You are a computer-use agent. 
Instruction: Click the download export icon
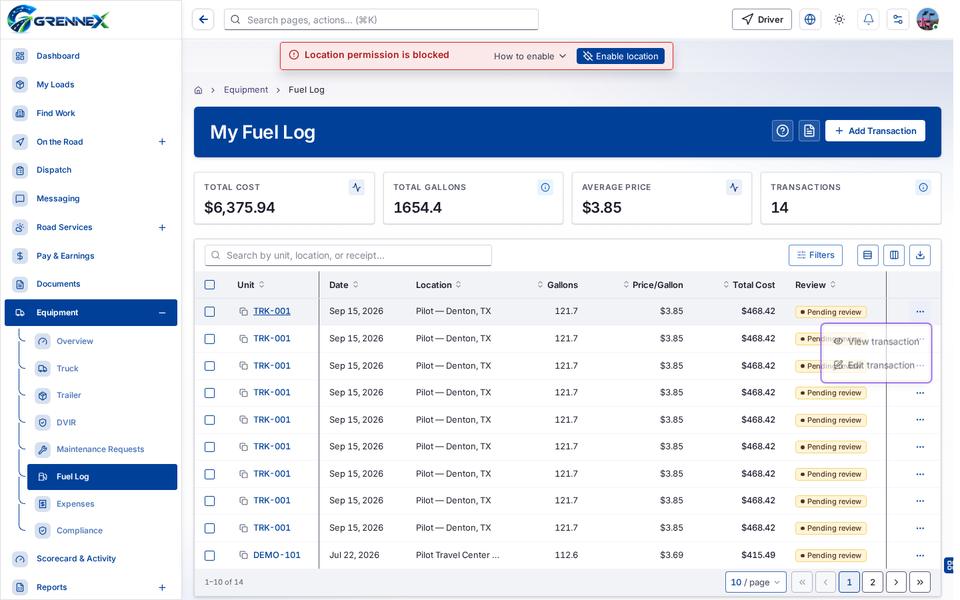pos(920,255)
